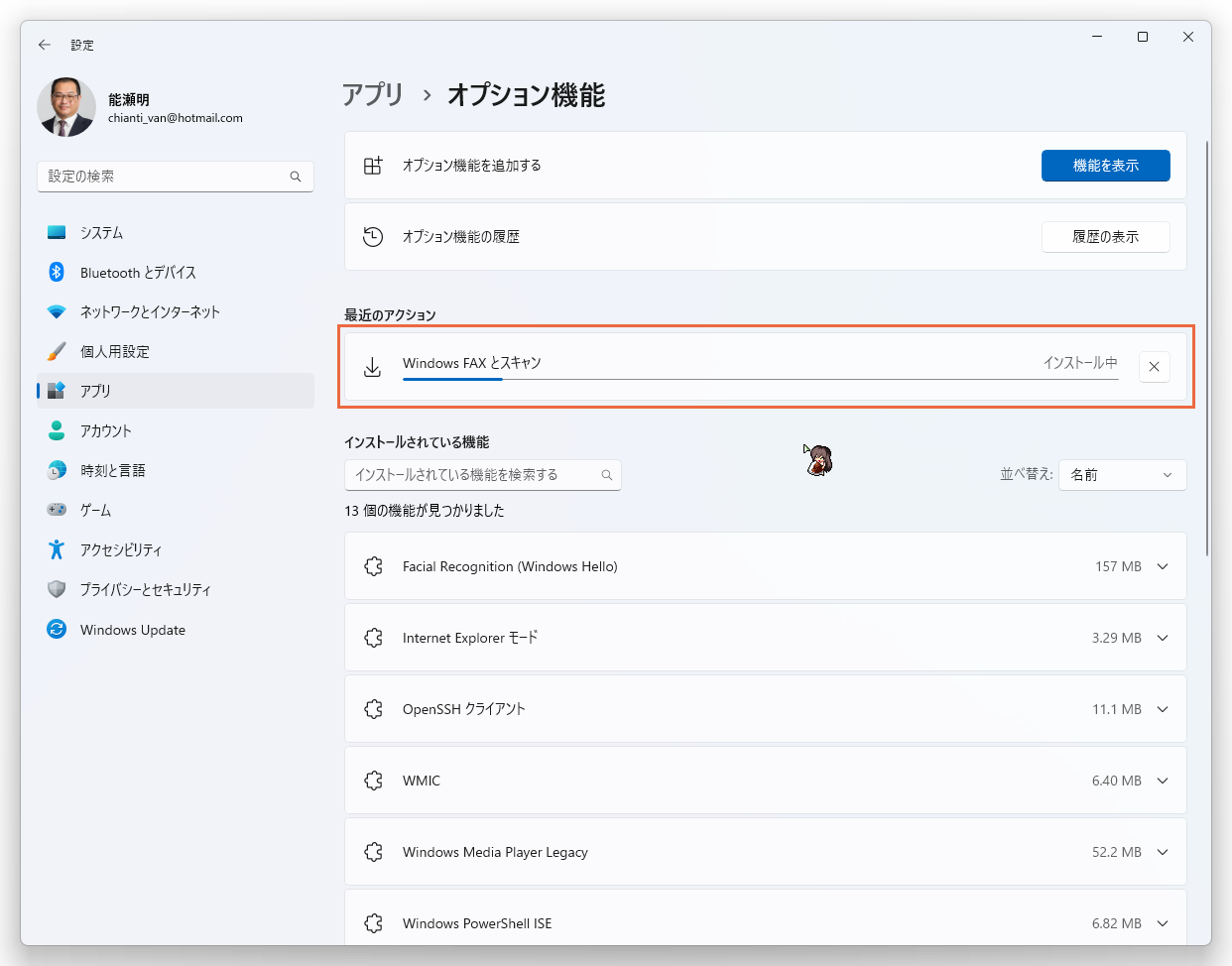Click the 履歴の表示 button

coord(1106,237)
